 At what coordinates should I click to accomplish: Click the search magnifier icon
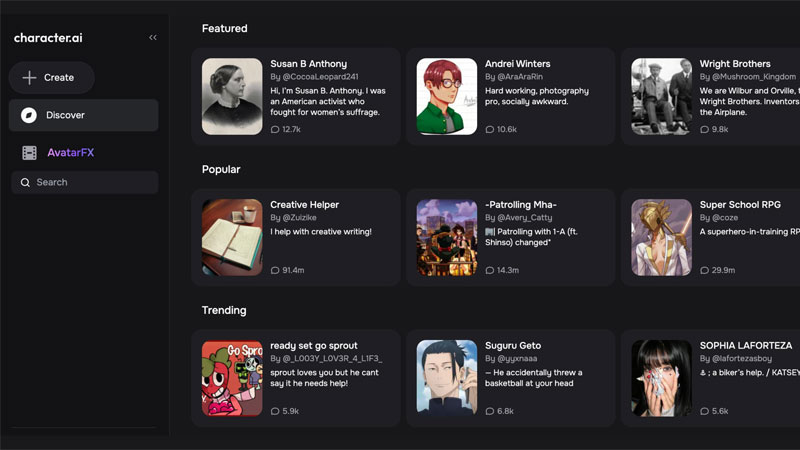(x=25, y=183)
